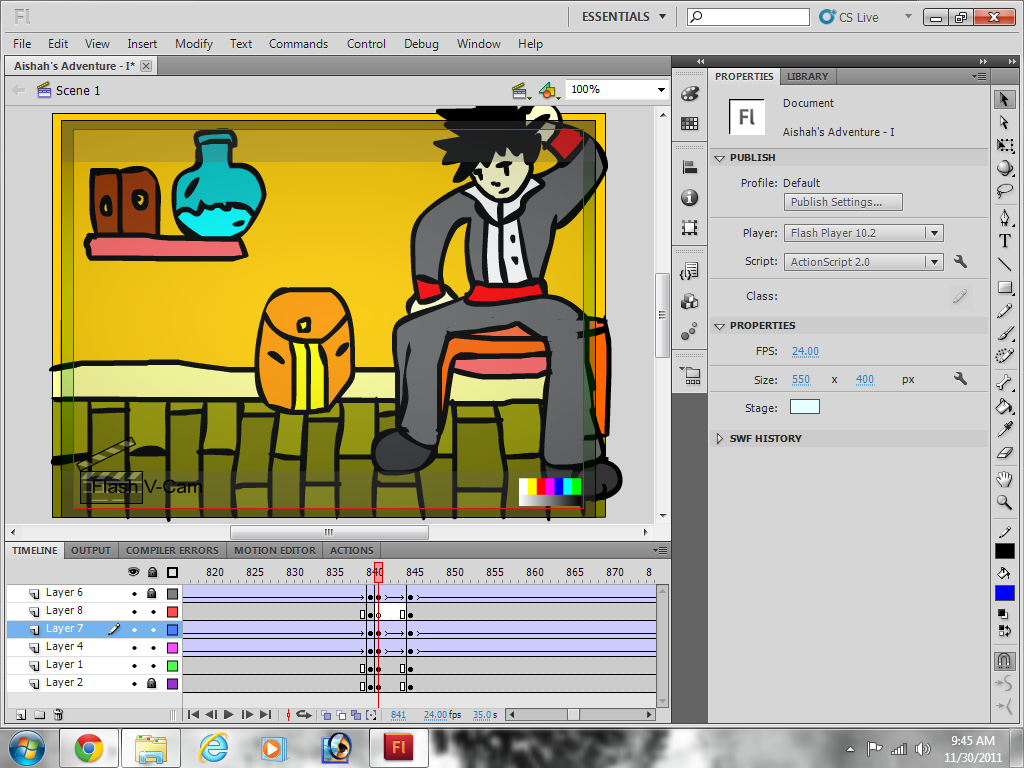
Task: Open the Stage background color swatch
Action: click(x=805, y=407)
